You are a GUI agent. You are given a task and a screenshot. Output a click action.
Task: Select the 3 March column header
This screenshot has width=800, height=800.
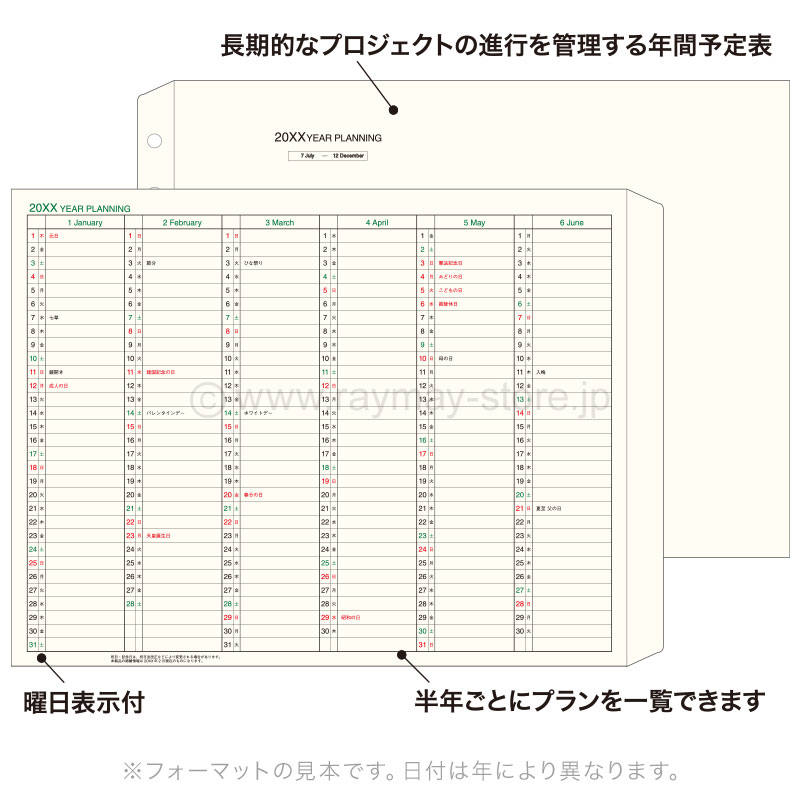click(280, 223)
